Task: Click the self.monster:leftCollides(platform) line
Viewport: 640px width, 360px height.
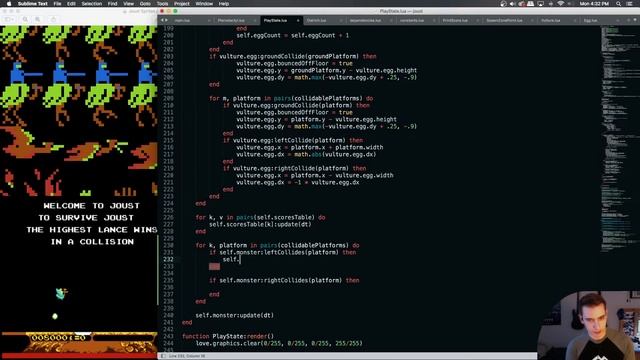Action: coord(282,253)
